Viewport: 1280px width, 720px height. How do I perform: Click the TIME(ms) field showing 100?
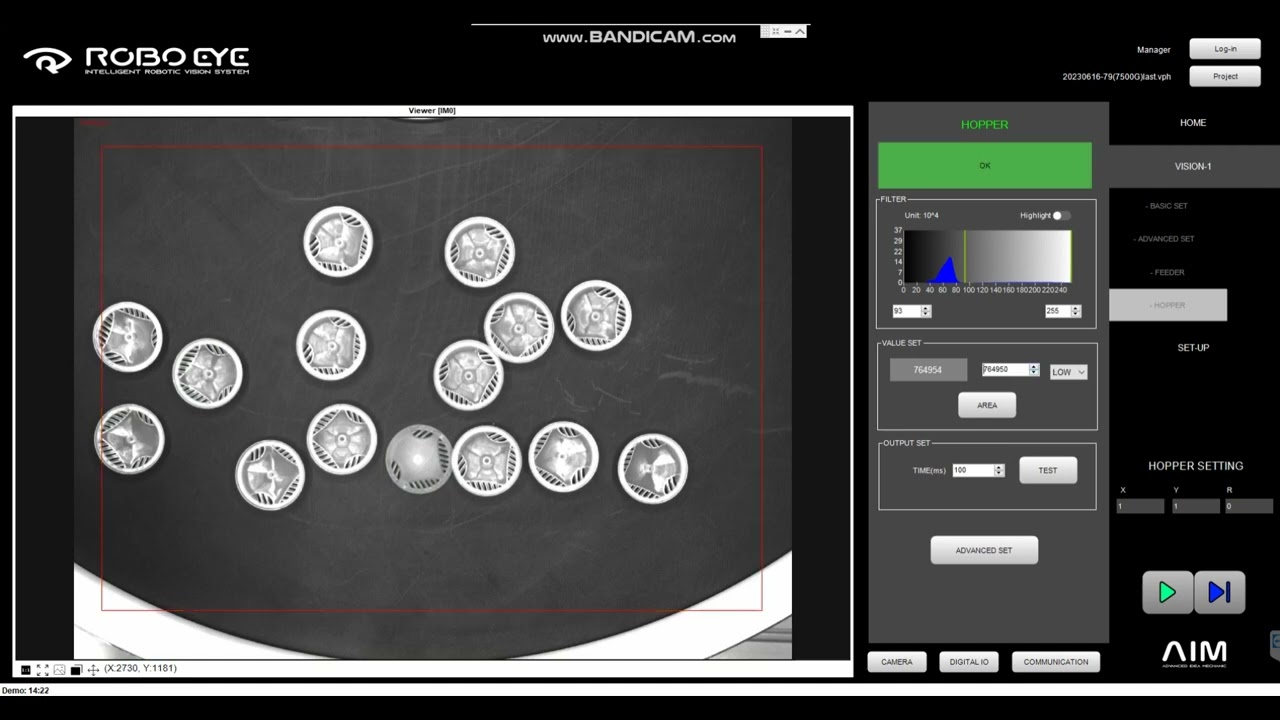pos(973,470)
